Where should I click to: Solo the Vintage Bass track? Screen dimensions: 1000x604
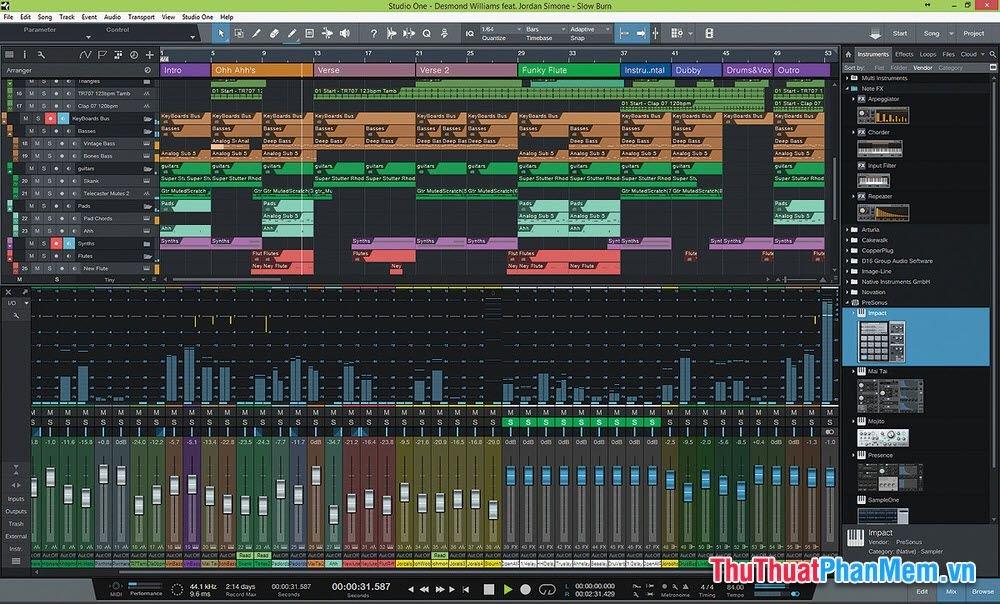49,144
